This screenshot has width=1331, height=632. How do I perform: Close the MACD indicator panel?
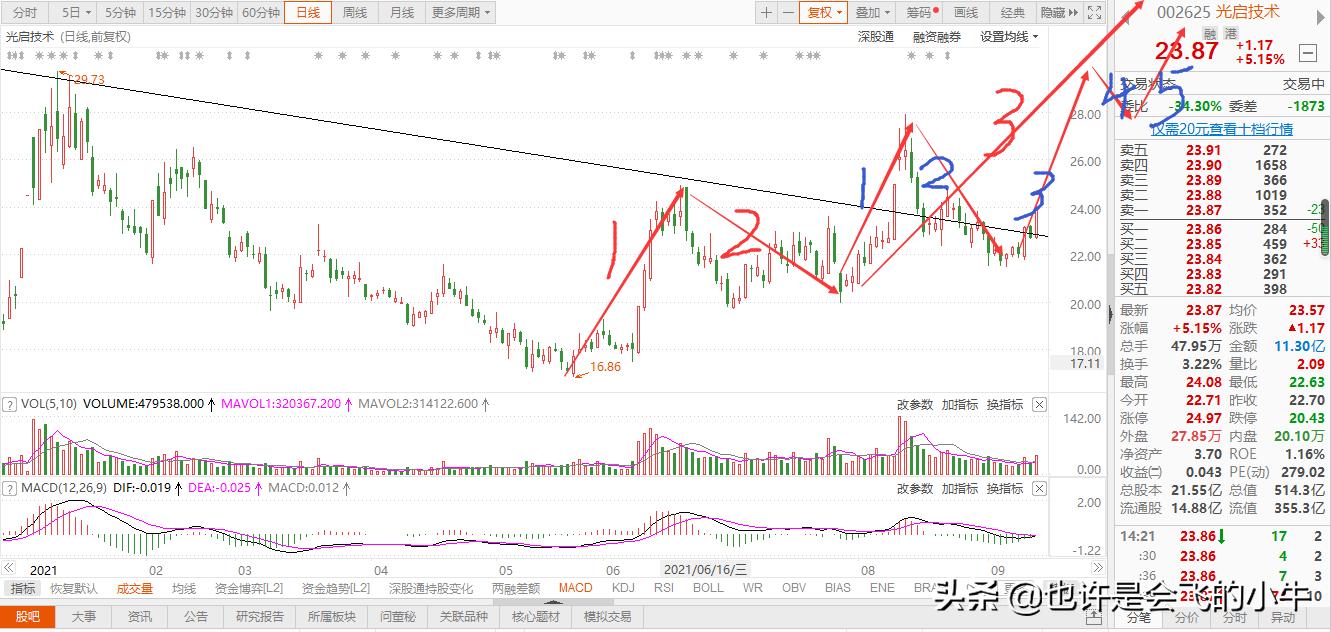pyautogui.click(x=1038, y=488)
